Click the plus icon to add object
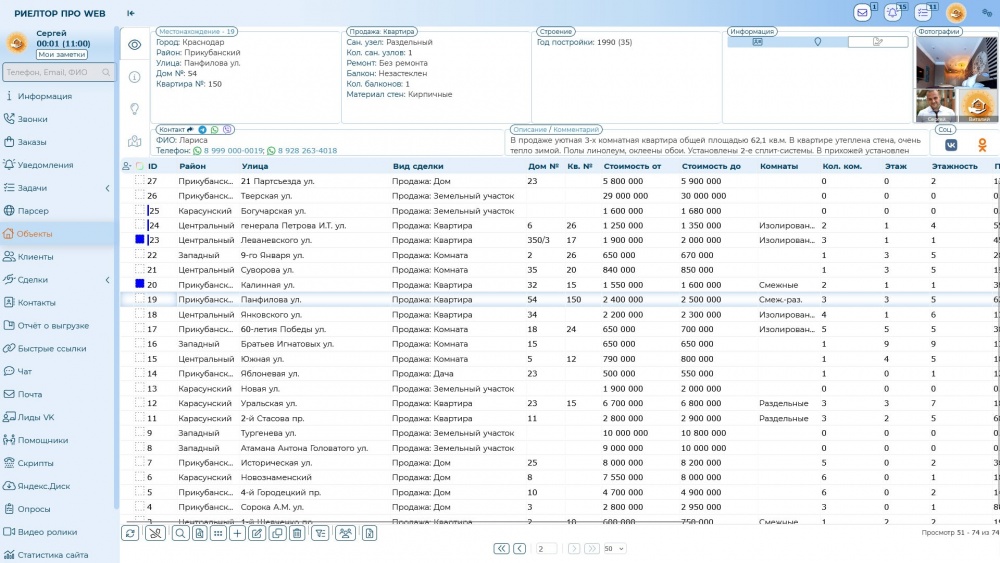The height and width of the screenshot is (563, 1000). coord(237,534)
